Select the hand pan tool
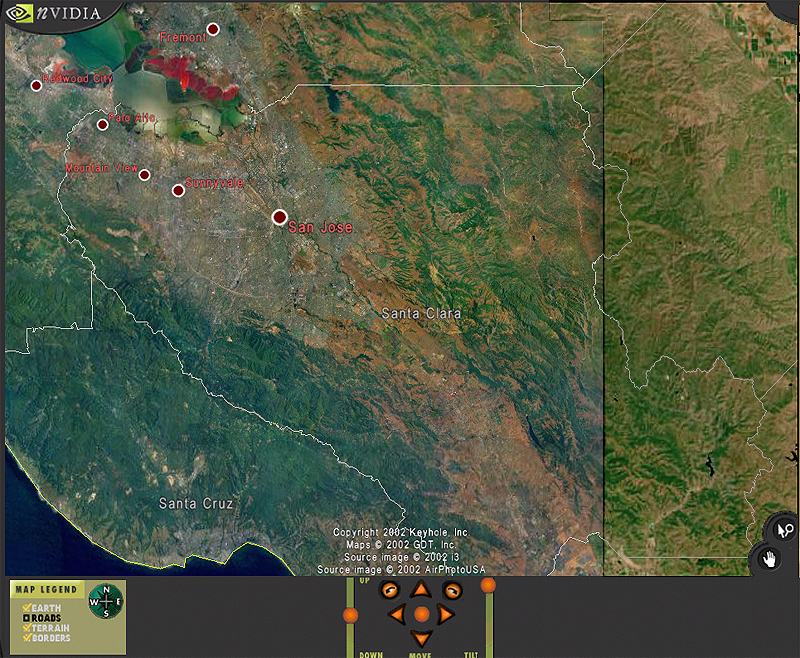The height and width of the screenshot is (658, 800). [x=770, y=558]
